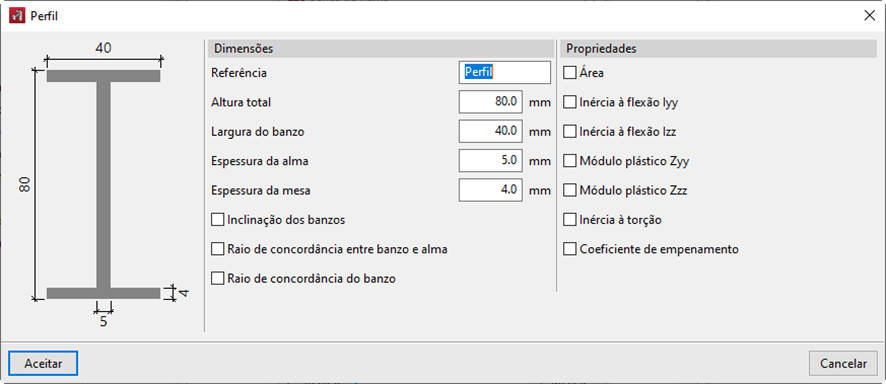Click the Referência text field
886x384 pixels.
505,73
